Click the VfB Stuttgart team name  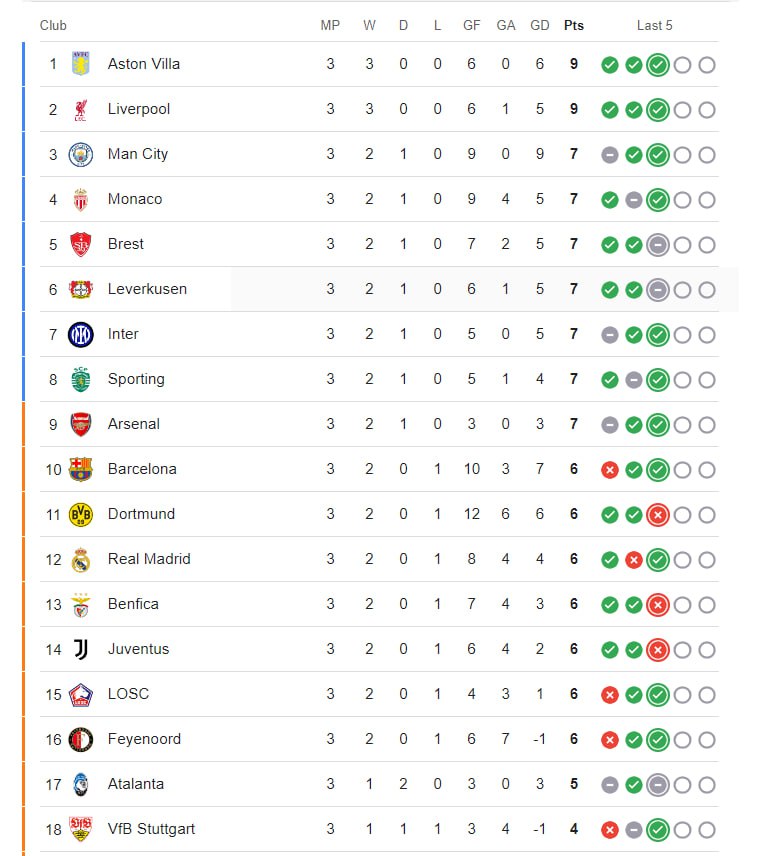click(x=151, y=829)
